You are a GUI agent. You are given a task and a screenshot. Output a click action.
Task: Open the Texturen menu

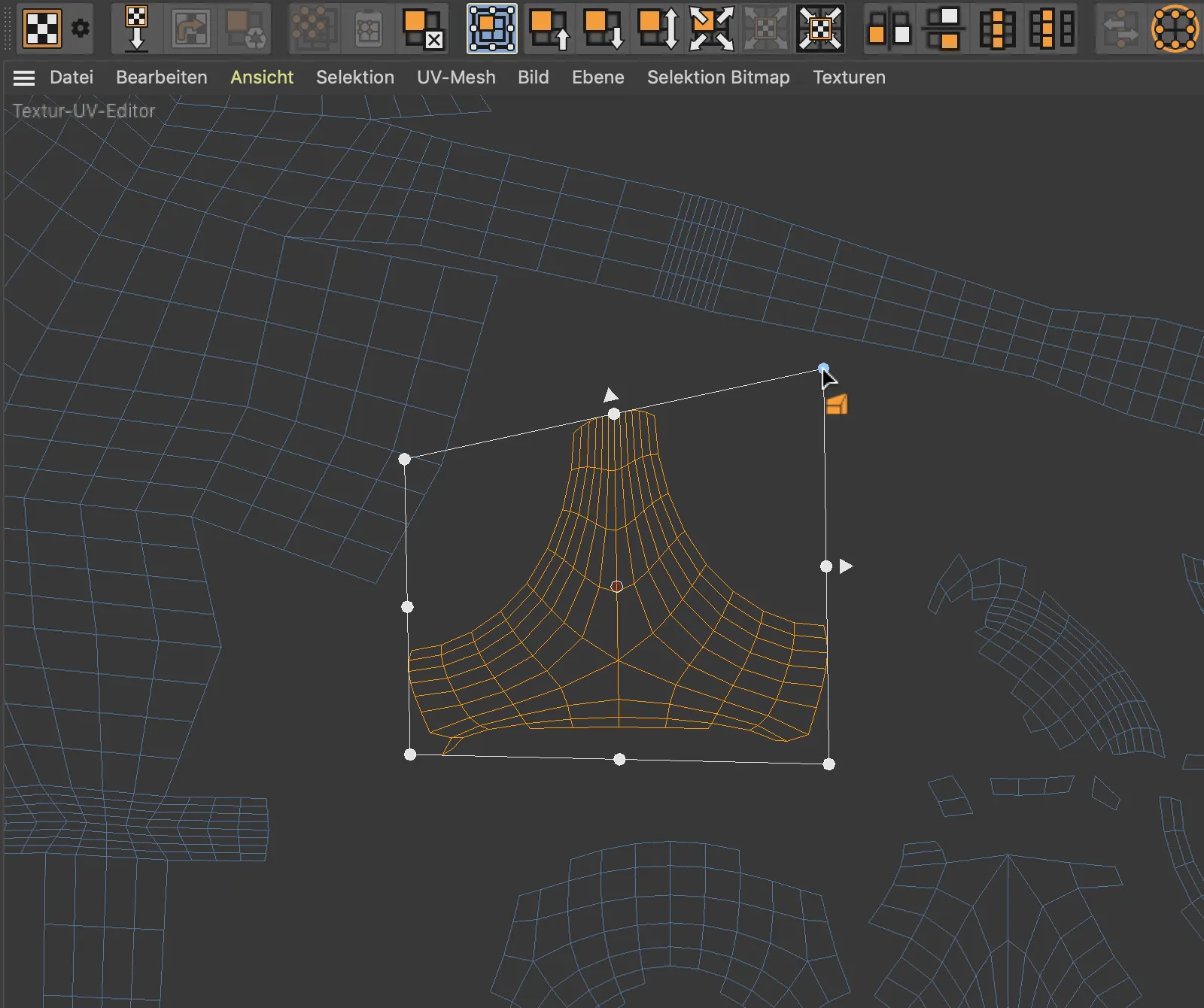tap(849, 77)
